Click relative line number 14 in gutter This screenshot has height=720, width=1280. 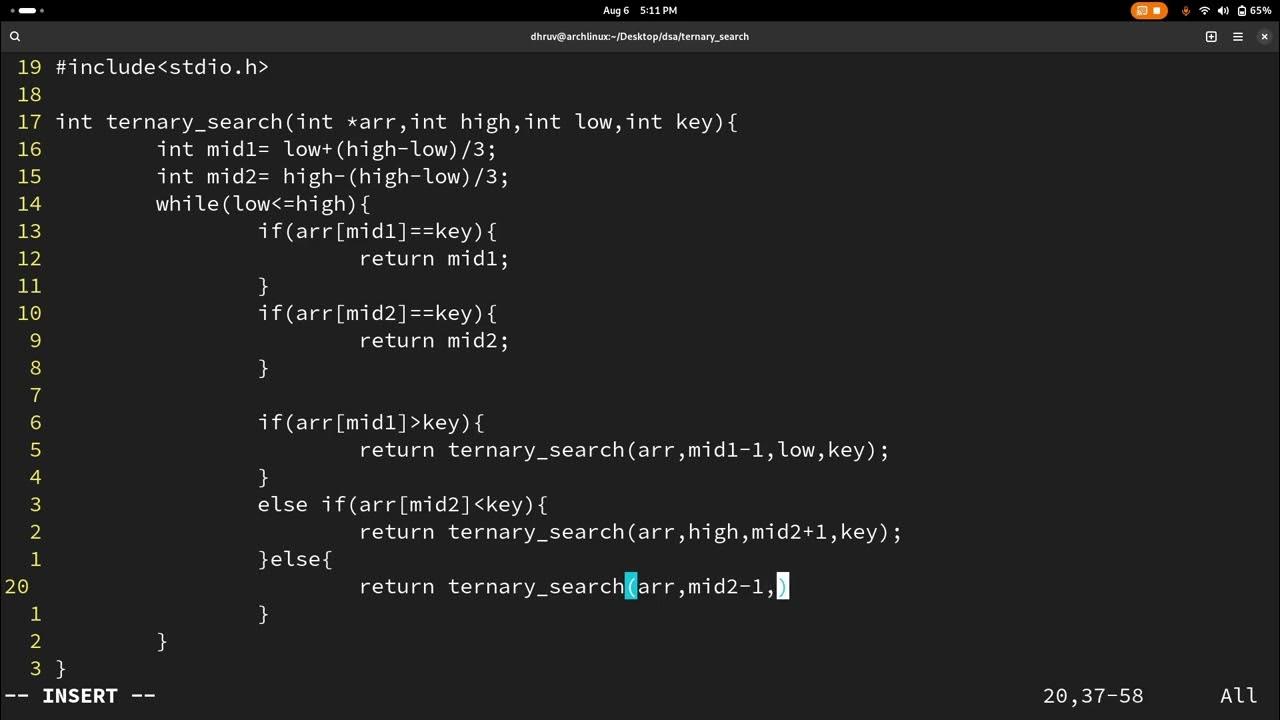point(29,204)
